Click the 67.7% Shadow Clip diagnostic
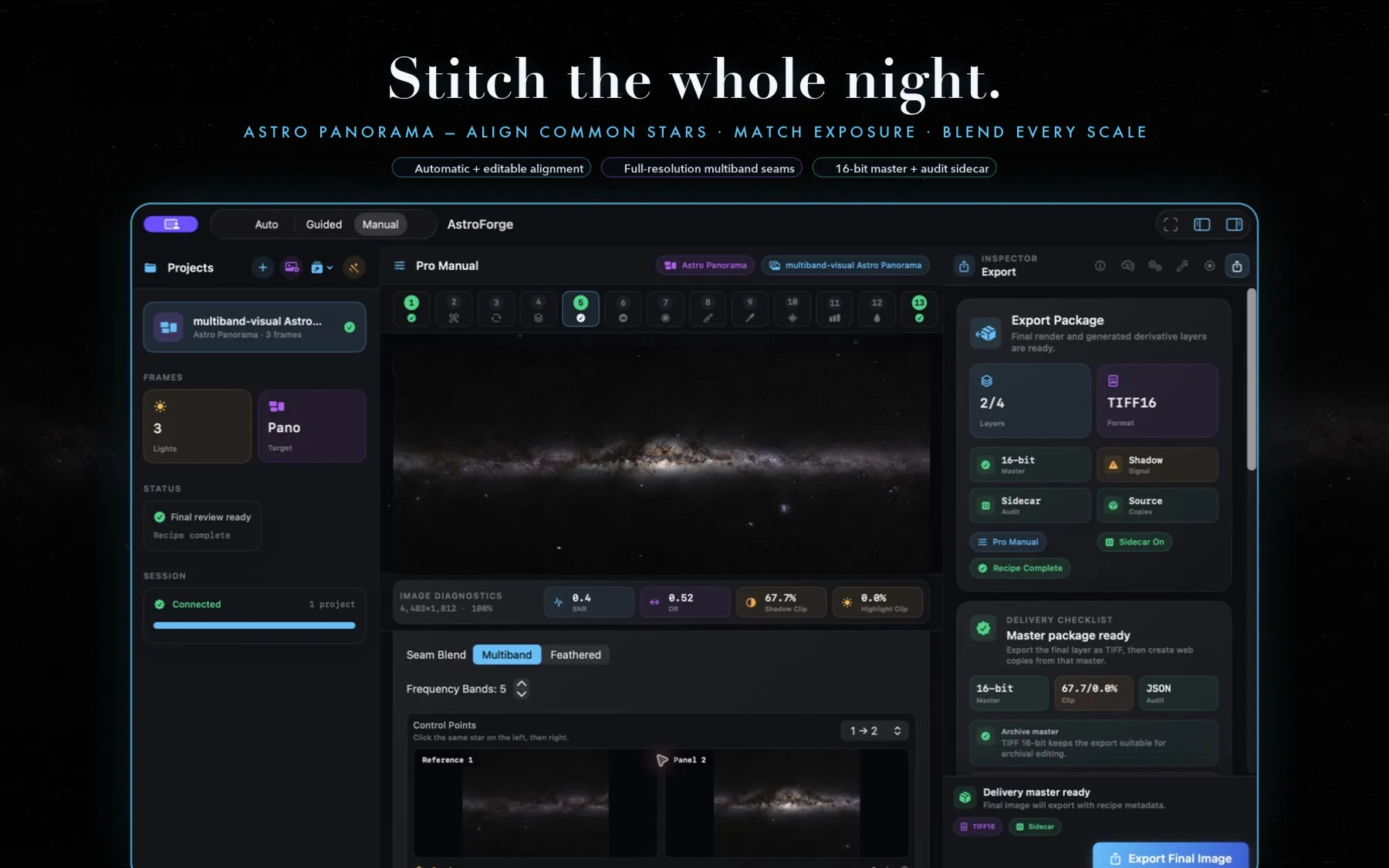Image resolution: width=1389 pixels, height=868 pixels. click(x=782, y=603)
